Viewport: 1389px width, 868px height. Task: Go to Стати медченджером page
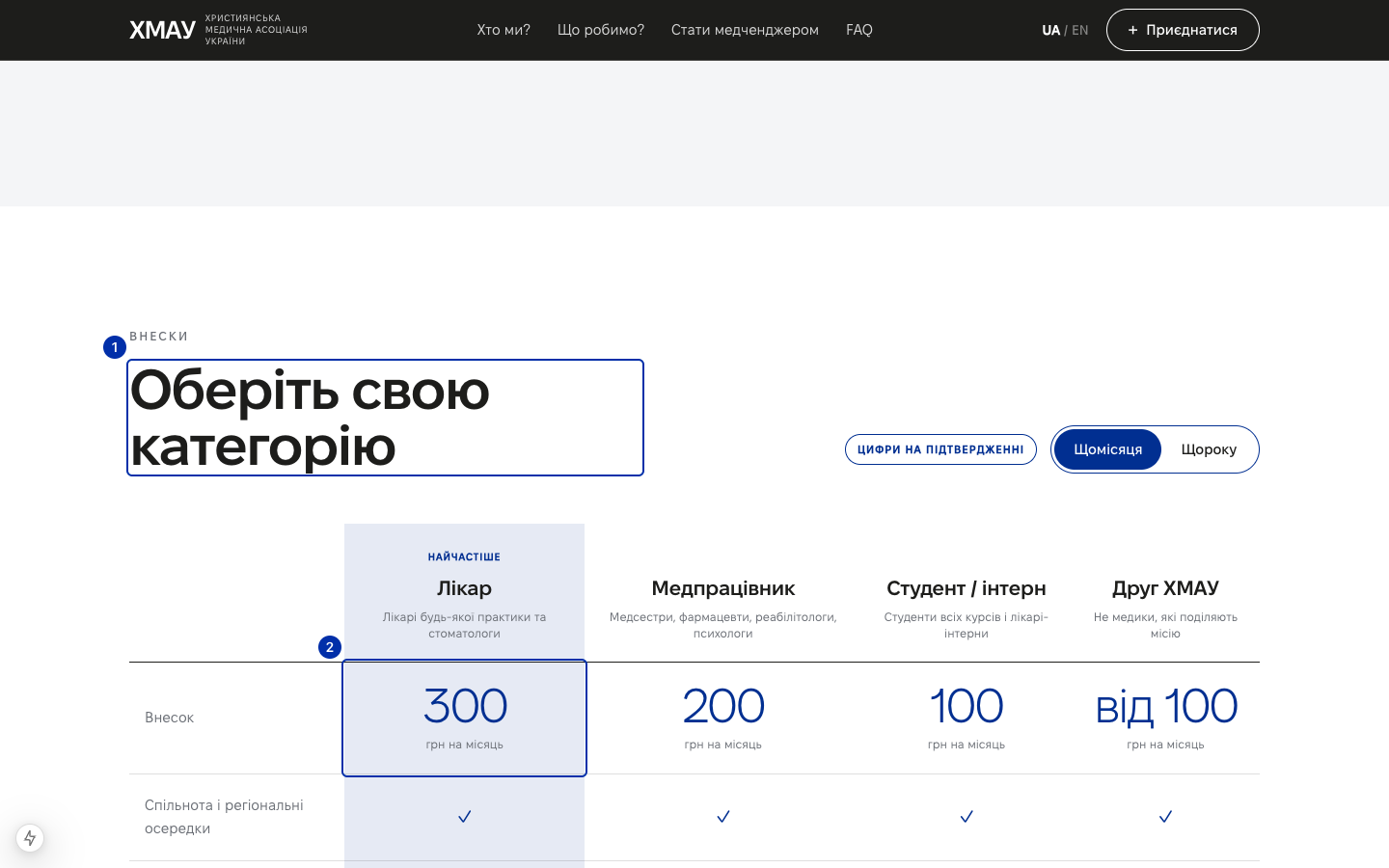(x=745, y=30)
